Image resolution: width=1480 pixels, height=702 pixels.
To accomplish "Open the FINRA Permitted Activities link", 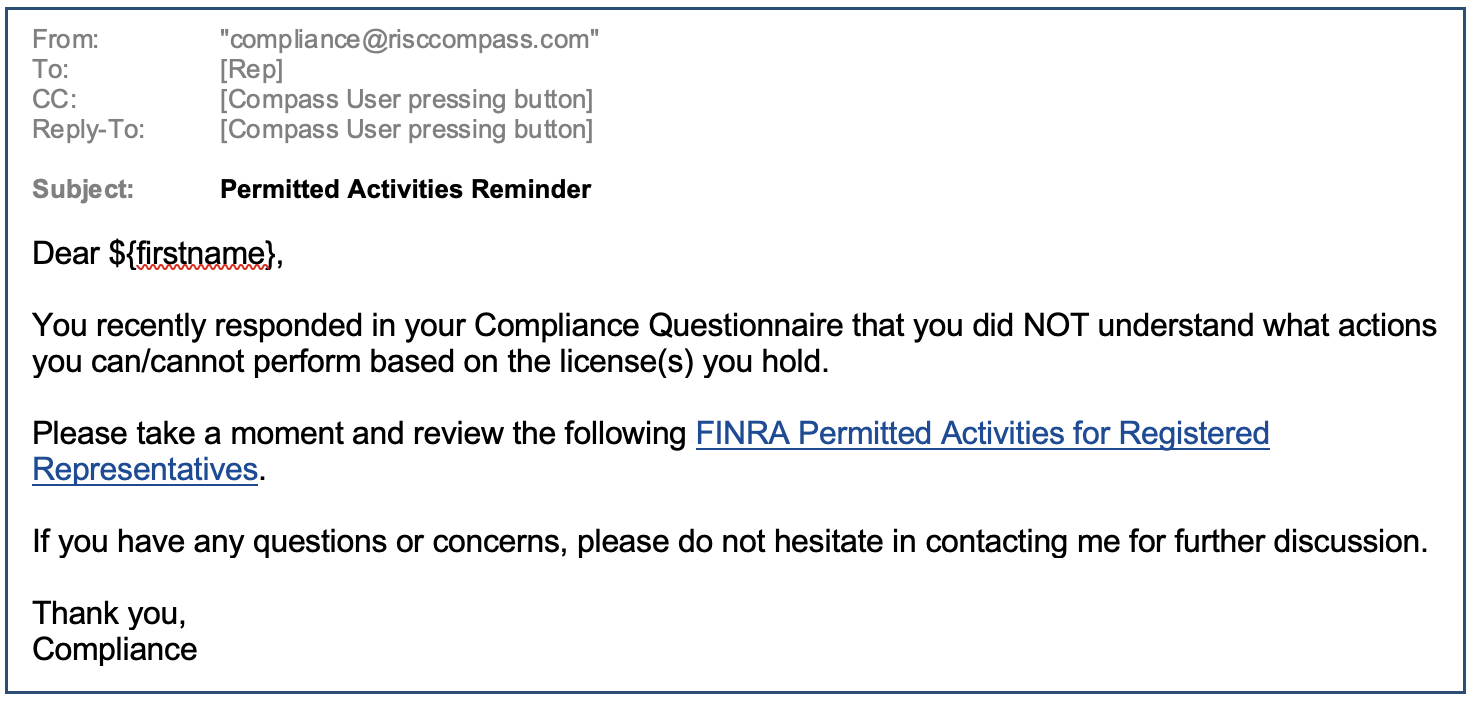I will pyautogui.click(x=982, y=434).
